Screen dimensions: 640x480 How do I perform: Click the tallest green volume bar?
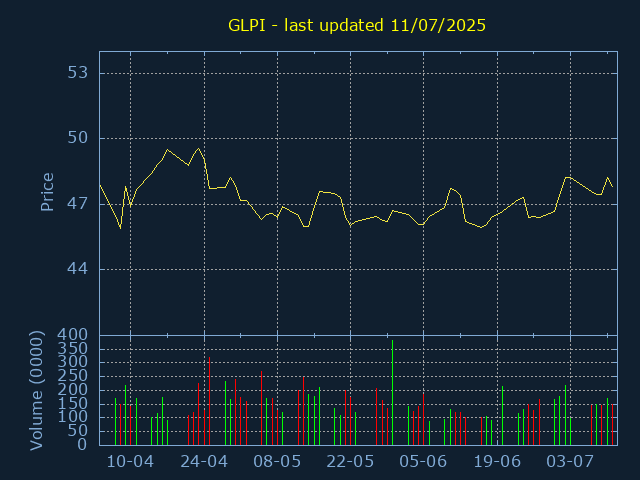(x=392, y=393)
